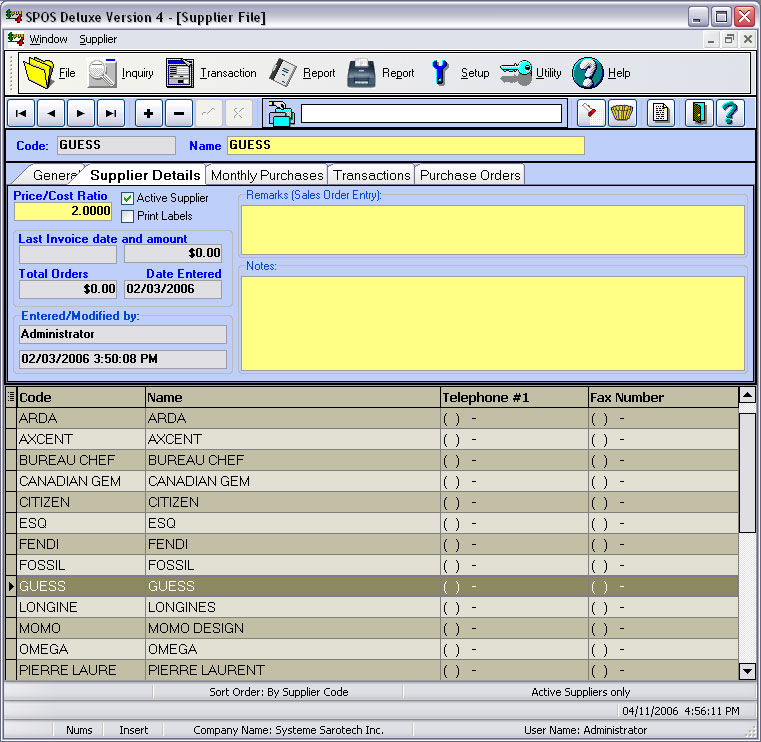Click the basket icon in record toolbar
This screenshot has height=742, width=761.
[x=622, y=114]
